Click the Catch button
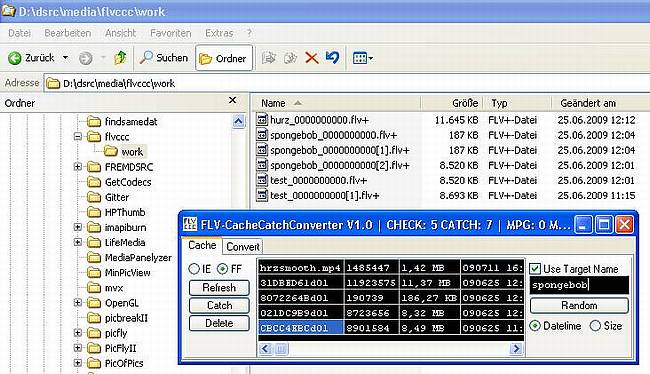This screenshot has height=374, width=650. tap(219, 305)
